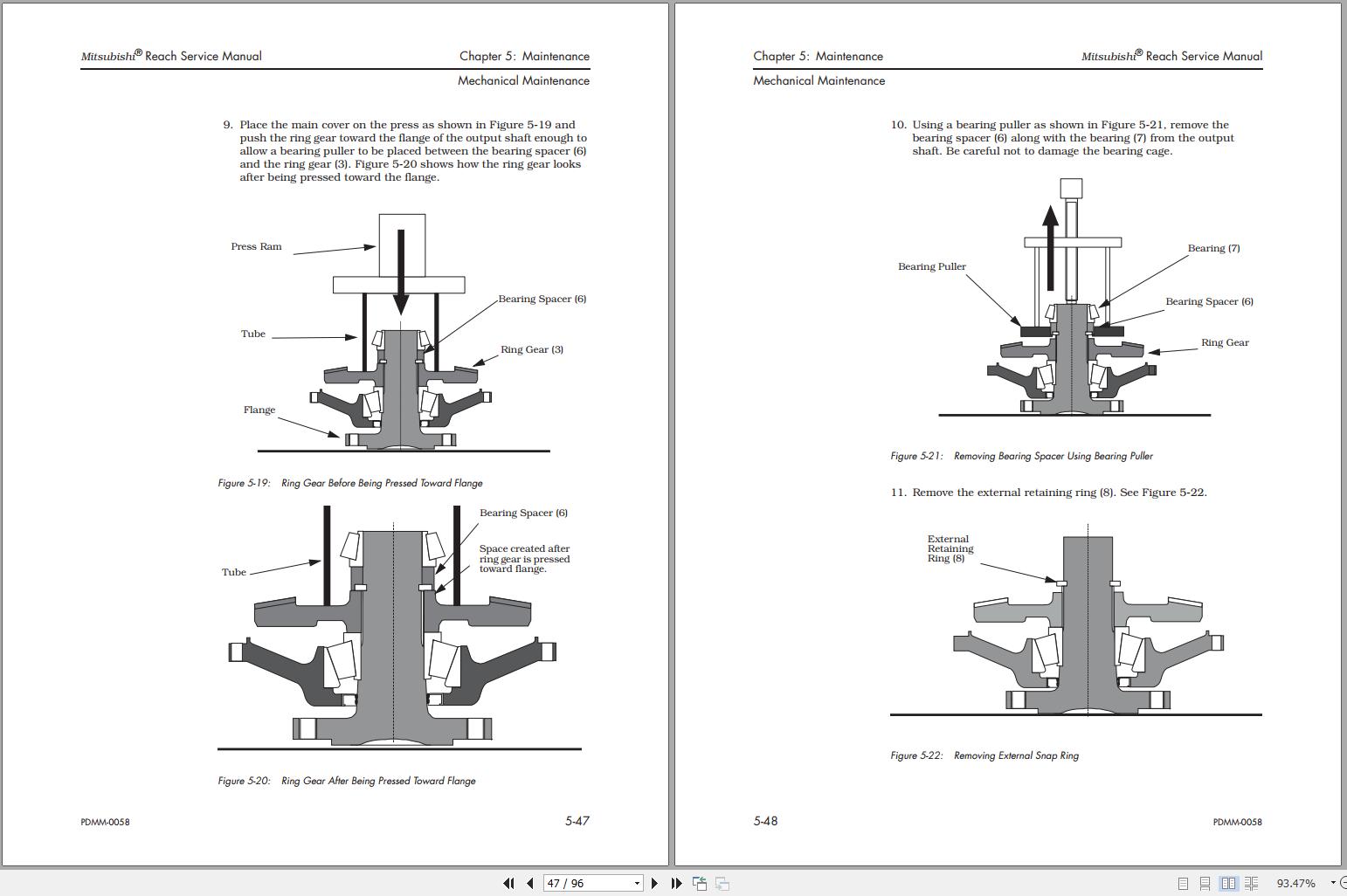This screenshot has width=1347, height=896.
Task: Open the page number dropdown arrow
Action: [637, 883]
